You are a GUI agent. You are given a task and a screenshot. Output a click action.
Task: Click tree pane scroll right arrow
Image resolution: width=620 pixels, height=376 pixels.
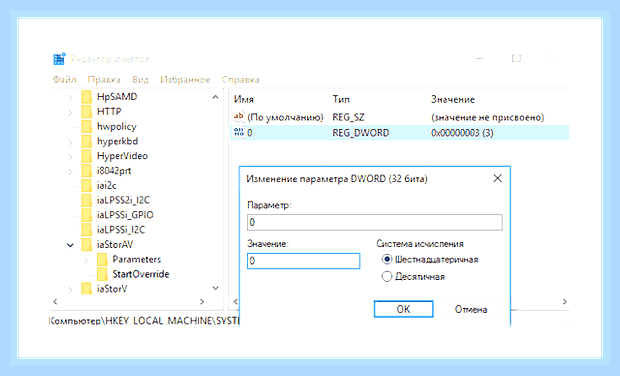click(x=202, y=301)
